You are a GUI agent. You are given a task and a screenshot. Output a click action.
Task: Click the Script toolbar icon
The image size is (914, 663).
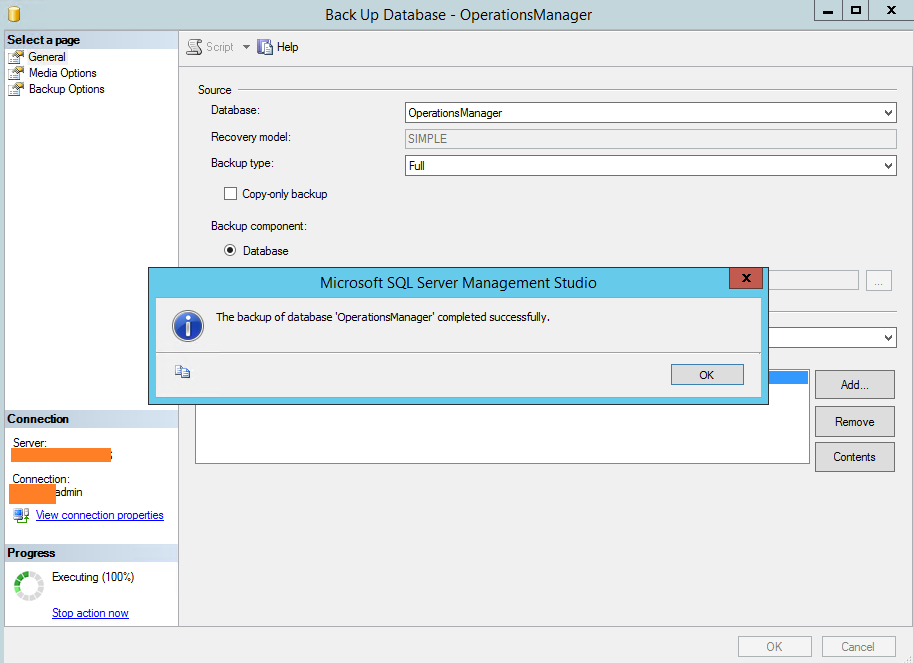click(x=194, y=47)
